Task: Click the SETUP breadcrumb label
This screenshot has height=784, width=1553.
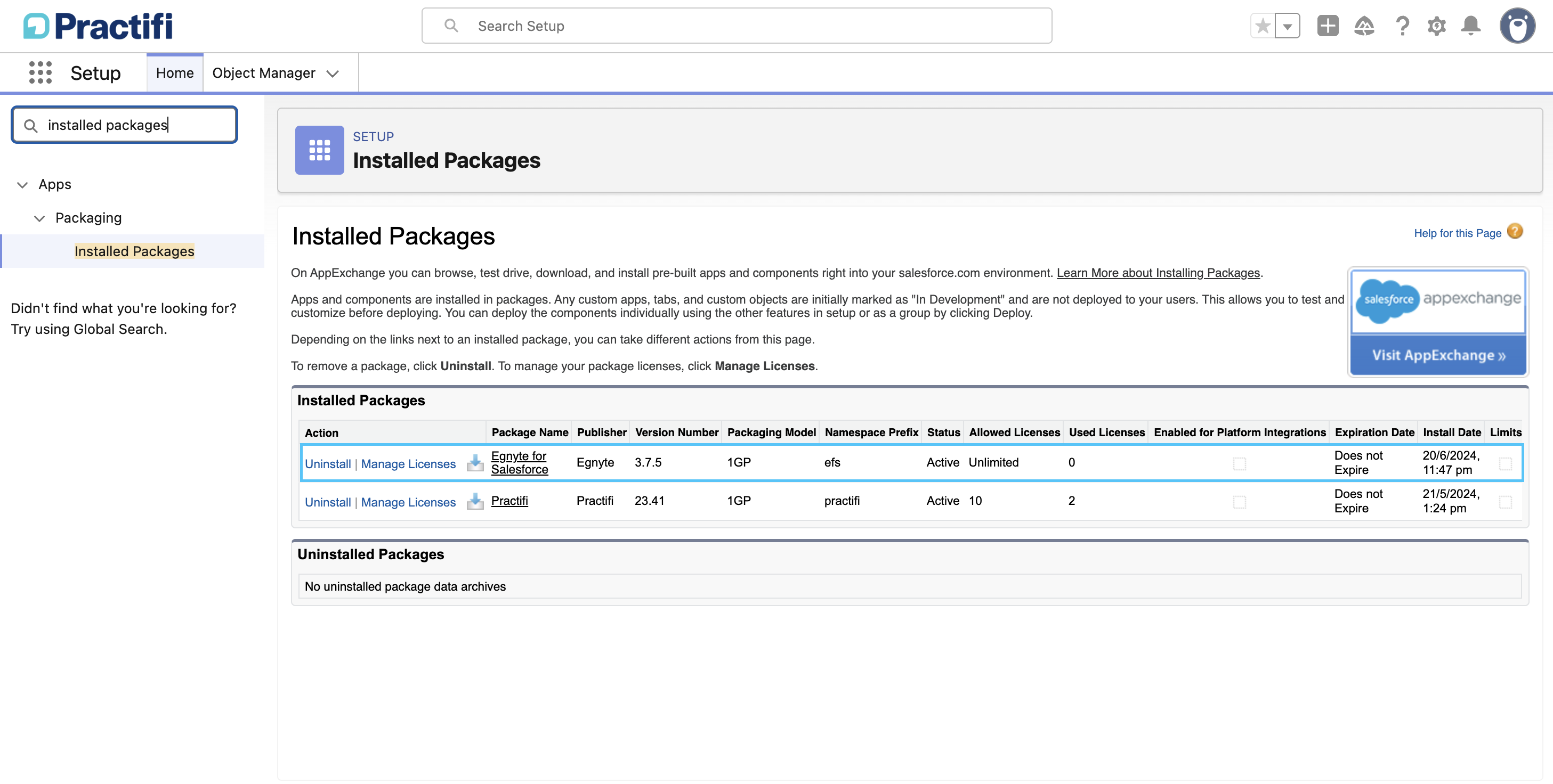Action: [x=373, y=137]
